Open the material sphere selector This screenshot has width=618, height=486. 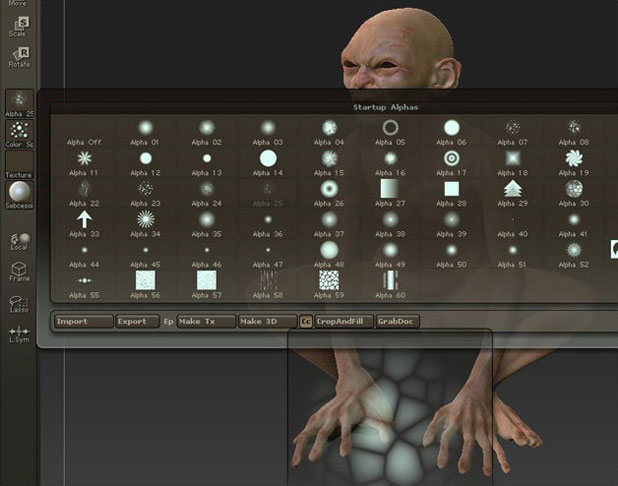(x=19, y=195)
